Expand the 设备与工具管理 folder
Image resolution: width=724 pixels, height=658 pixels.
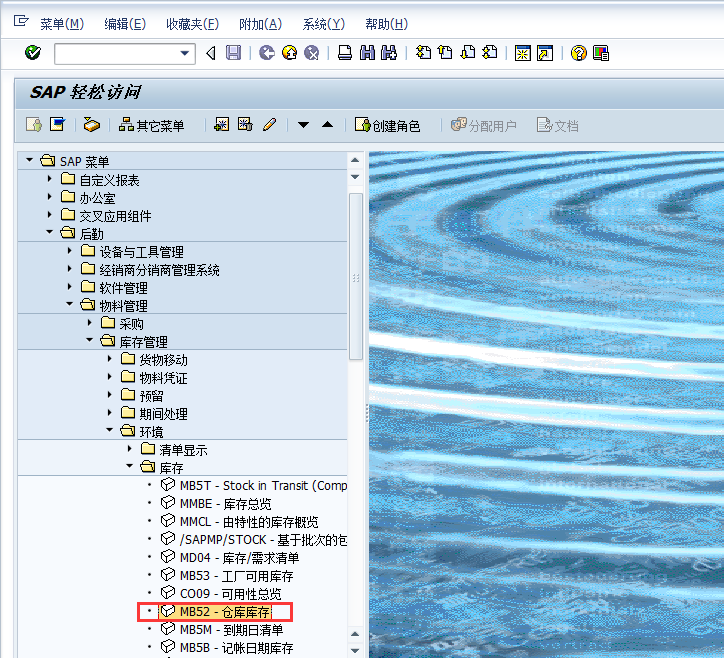(69, 250)
